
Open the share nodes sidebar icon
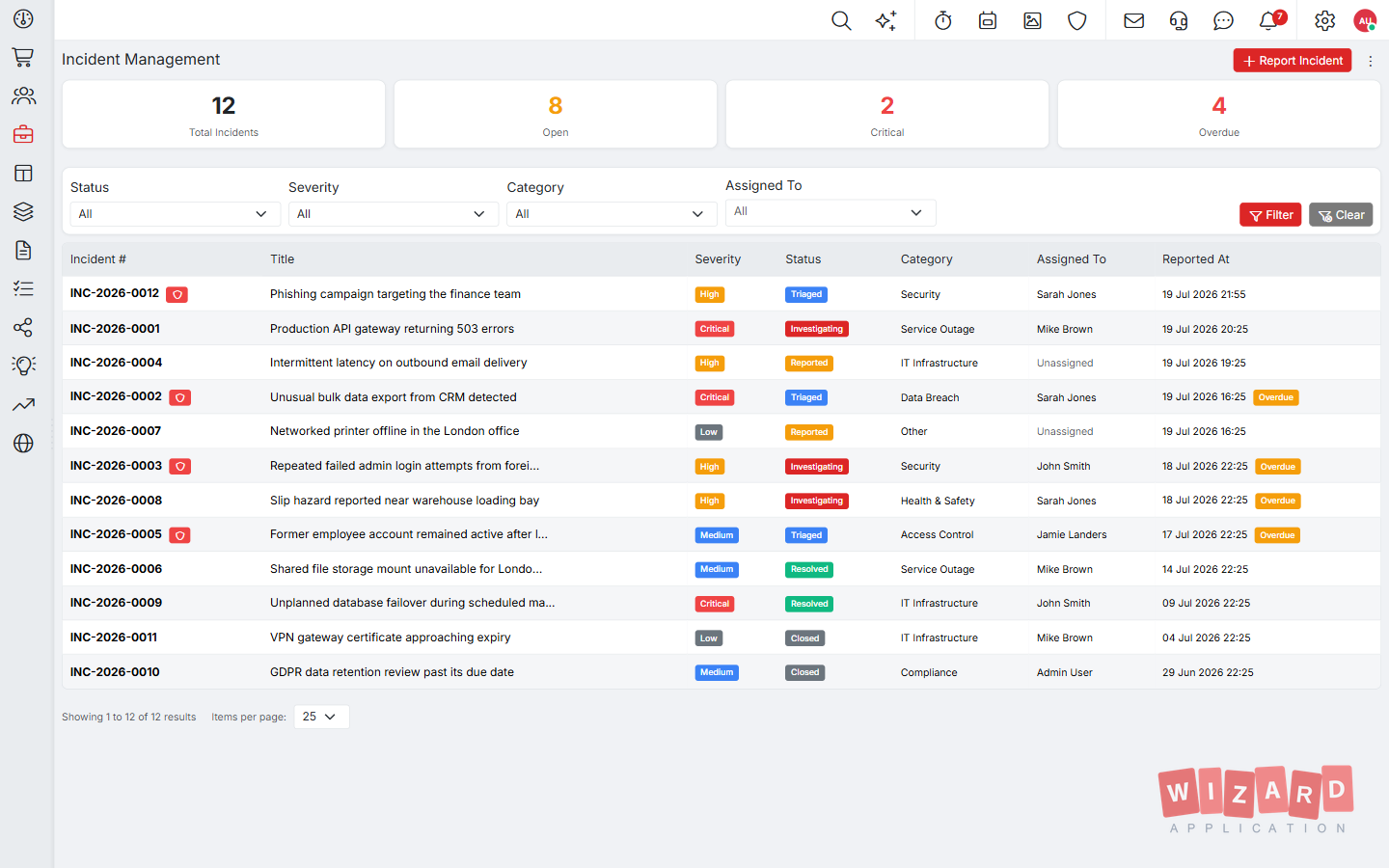point(23,327)
